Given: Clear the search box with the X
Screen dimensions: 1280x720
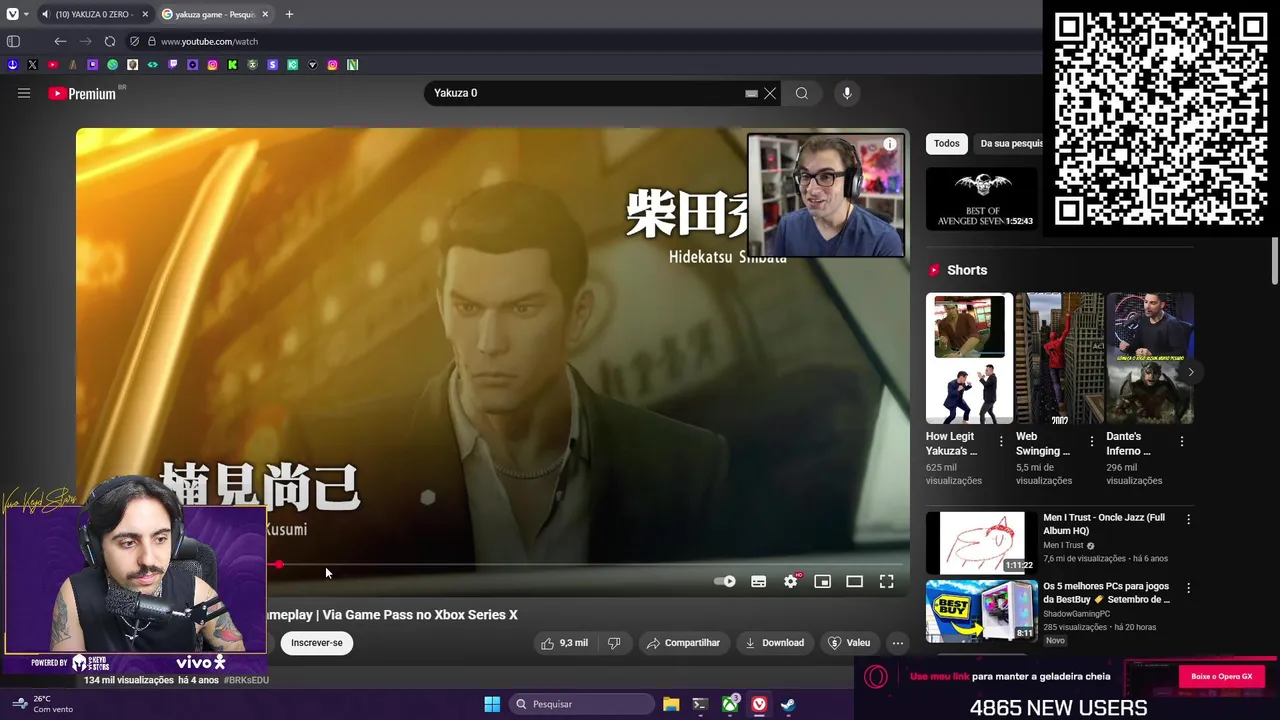Looking at the screenshot, I should 770,93.
